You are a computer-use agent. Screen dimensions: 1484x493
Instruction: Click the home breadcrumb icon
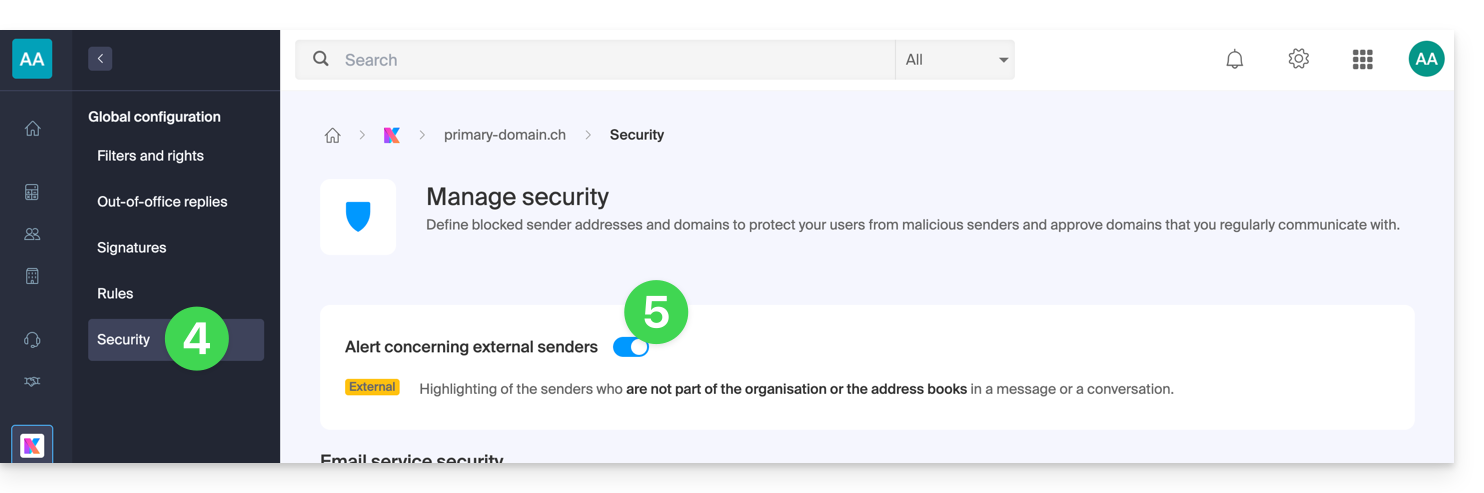333,135
